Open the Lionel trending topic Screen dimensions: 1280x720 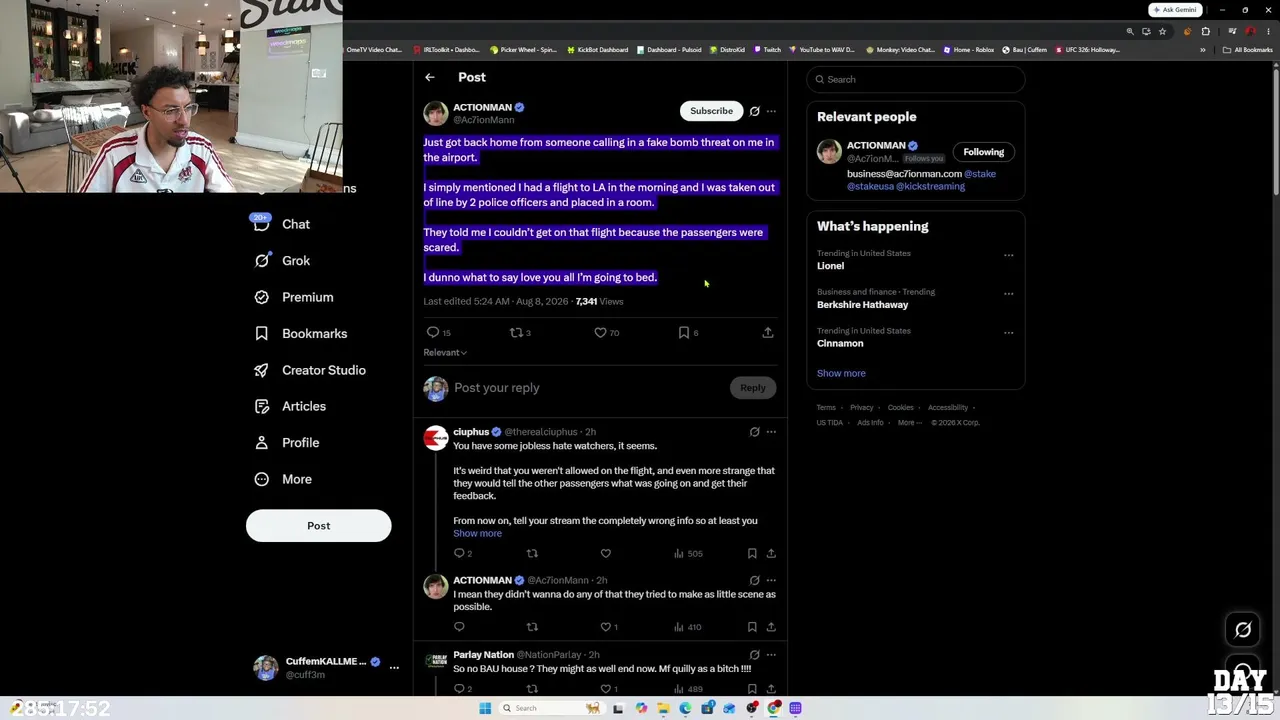click(831, 266)
